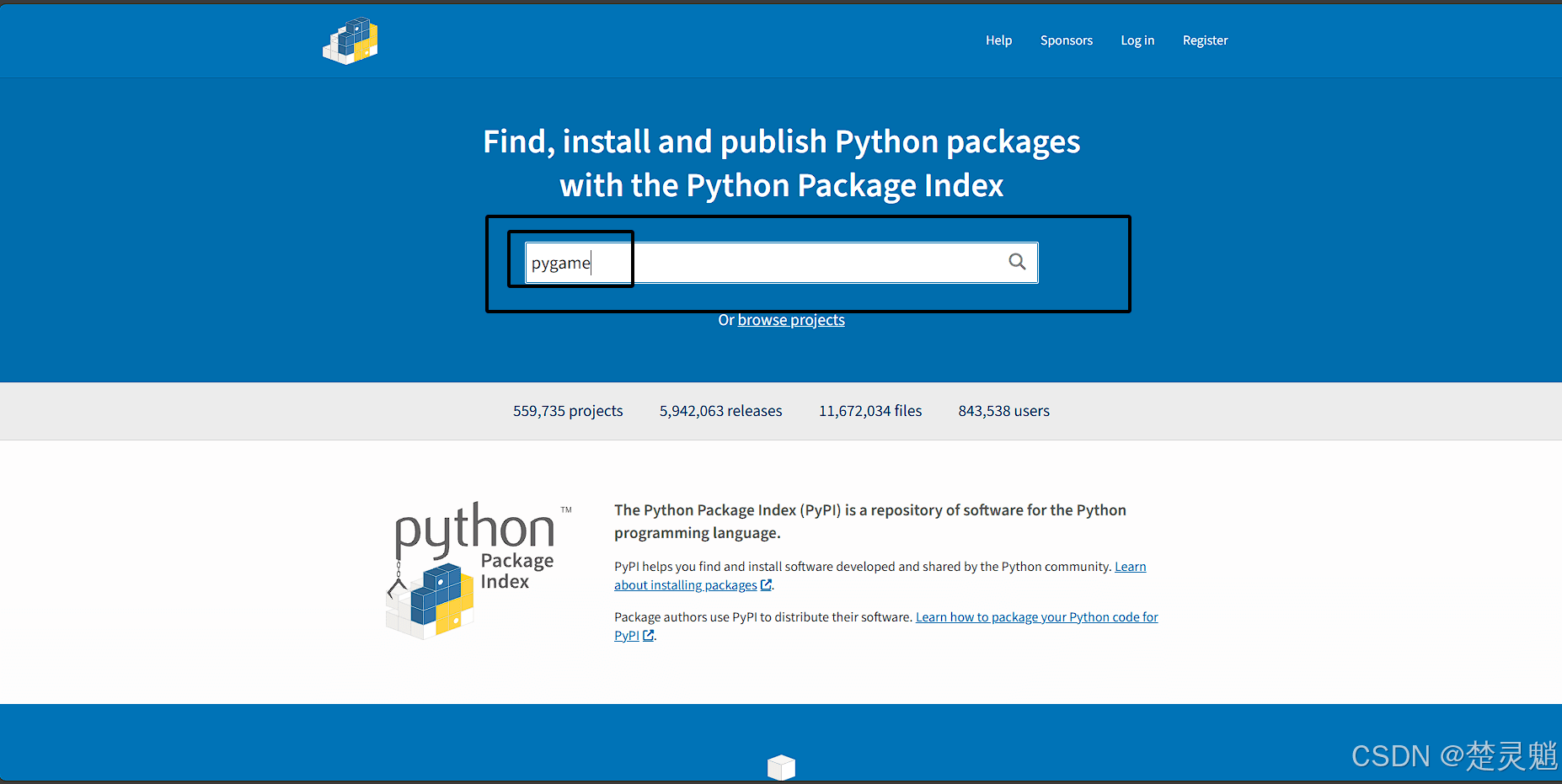Click the white cube icon at page bottom

tap(781, 767)
